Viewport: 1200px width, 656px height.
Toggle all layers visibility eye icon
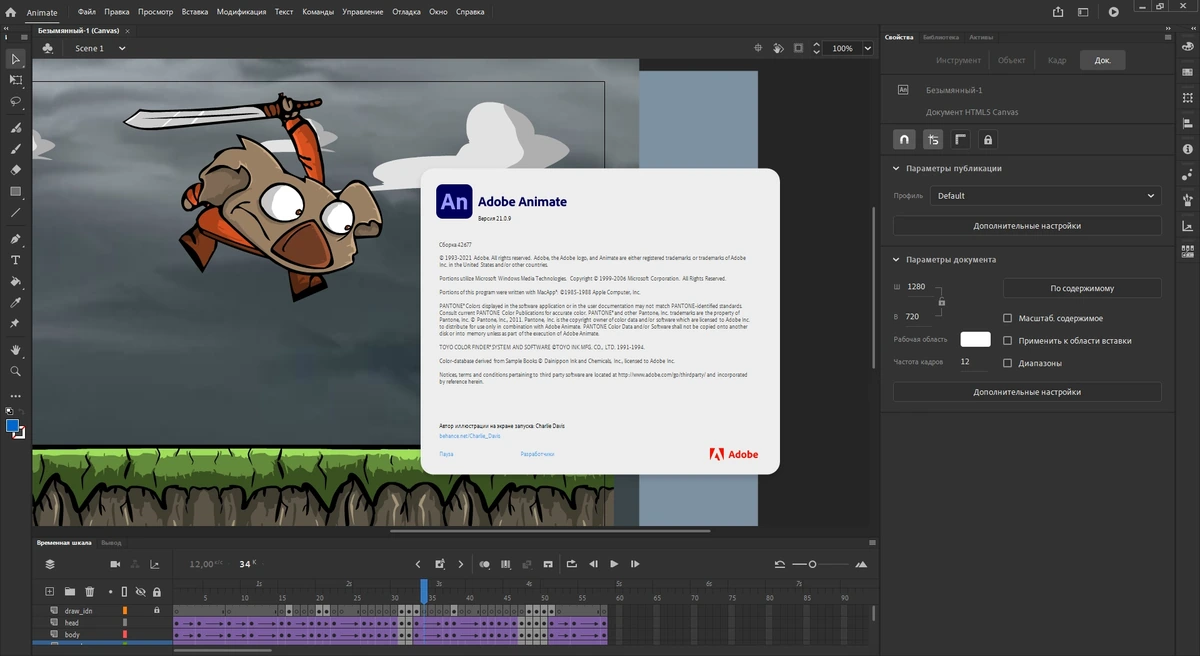tap(141, 592)
